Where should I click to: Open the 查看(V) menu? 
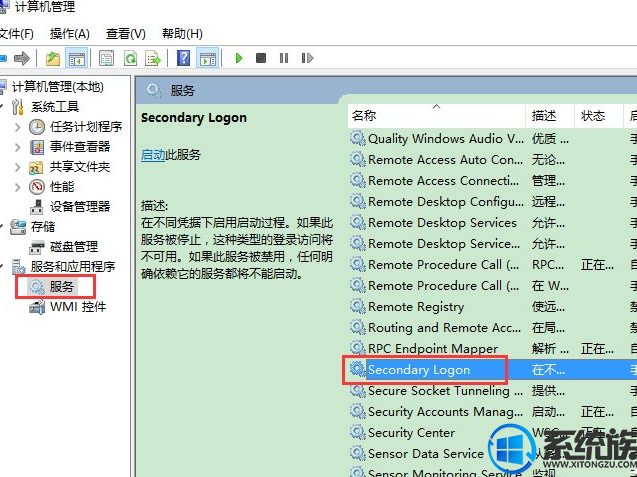coord(126,33)
